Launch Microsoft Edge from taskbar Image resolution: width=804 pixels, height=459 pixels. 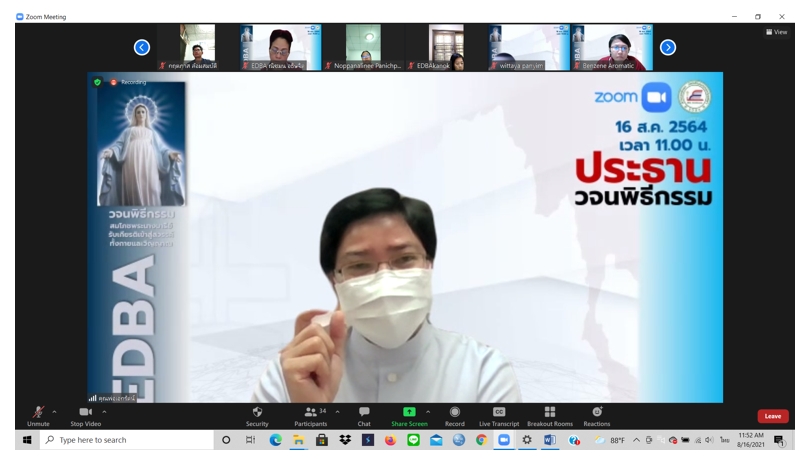(275, 440)
